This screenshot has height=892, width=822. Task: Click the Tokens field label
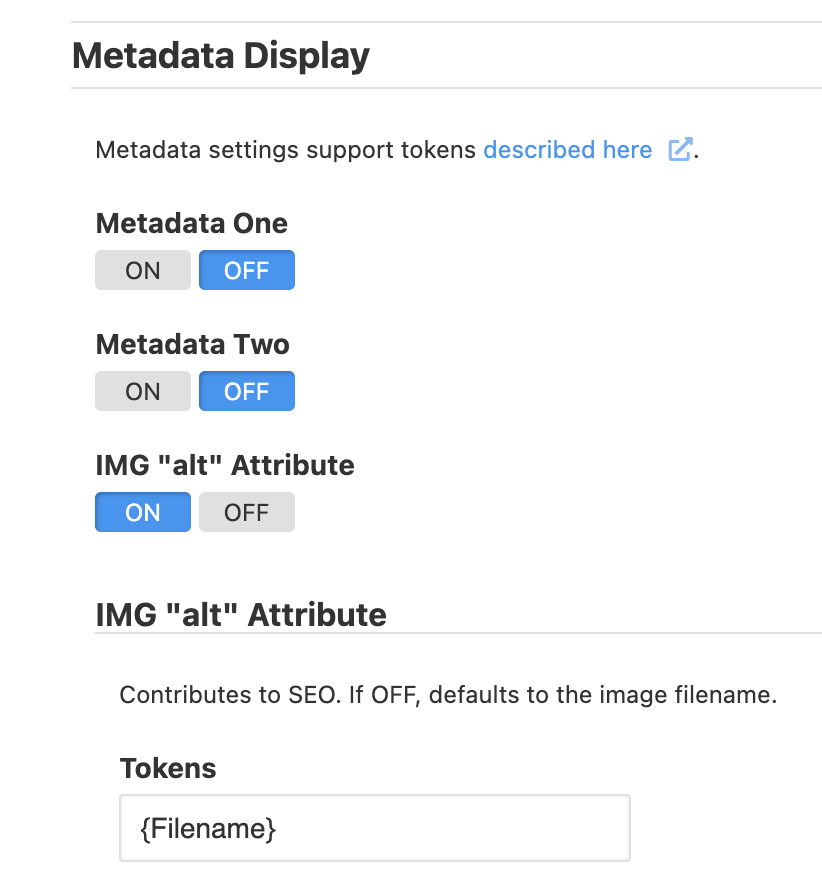click(168, 768)
